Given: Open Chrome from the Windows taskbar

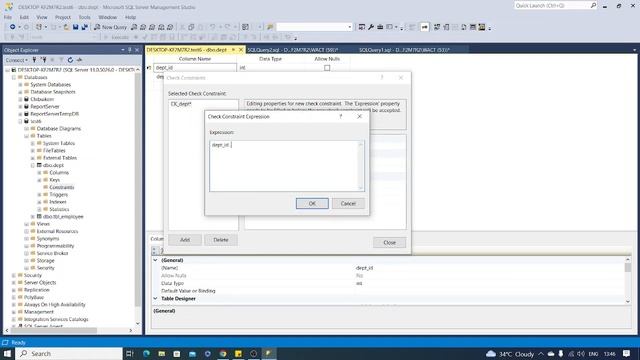Looking at the screenshot, I should 223,353.
